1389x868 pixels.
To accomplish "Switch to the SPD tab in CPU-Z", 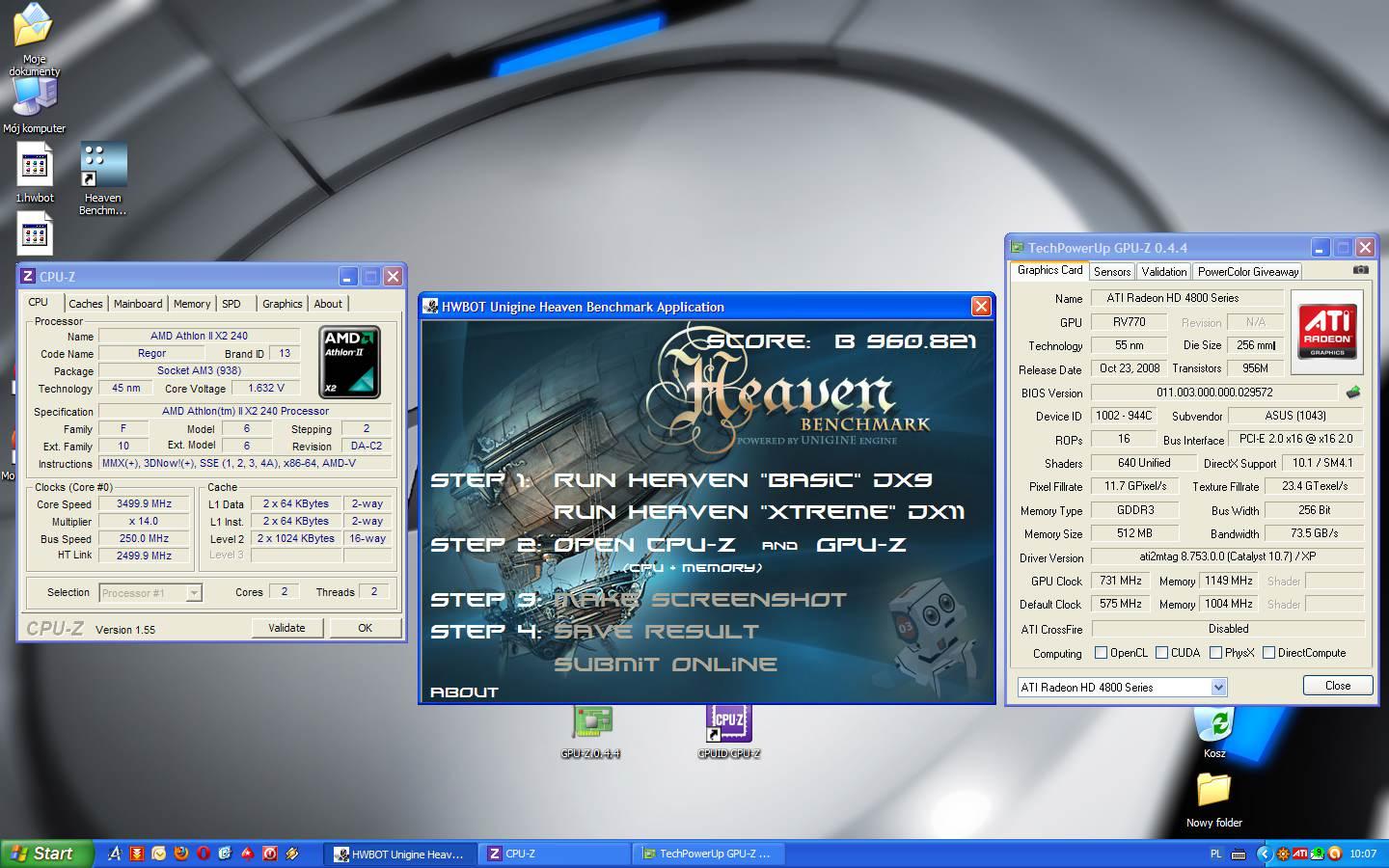I will 231,304.
